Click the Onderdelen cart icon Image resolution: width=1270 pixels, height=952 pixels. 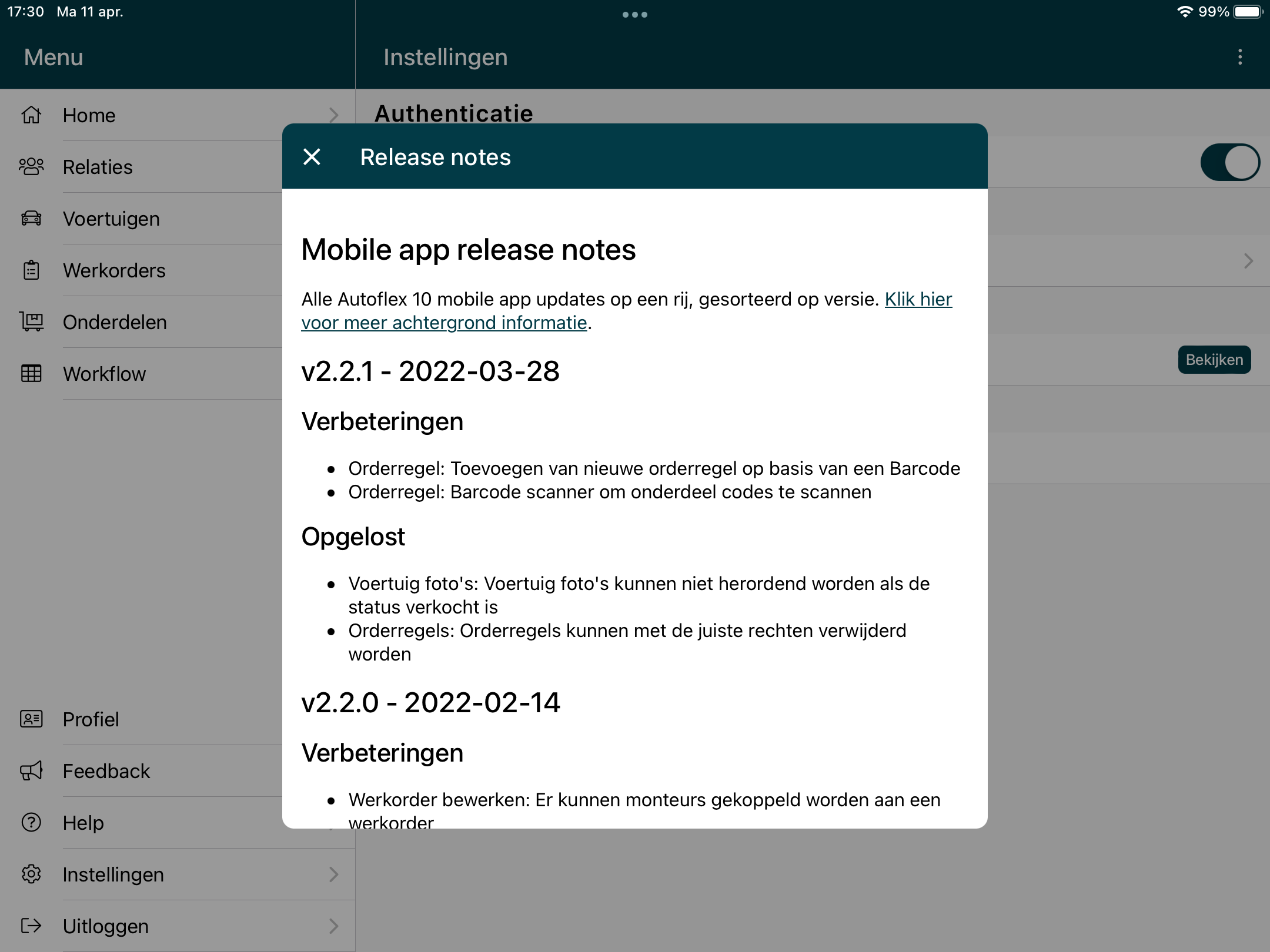(31, 322)
